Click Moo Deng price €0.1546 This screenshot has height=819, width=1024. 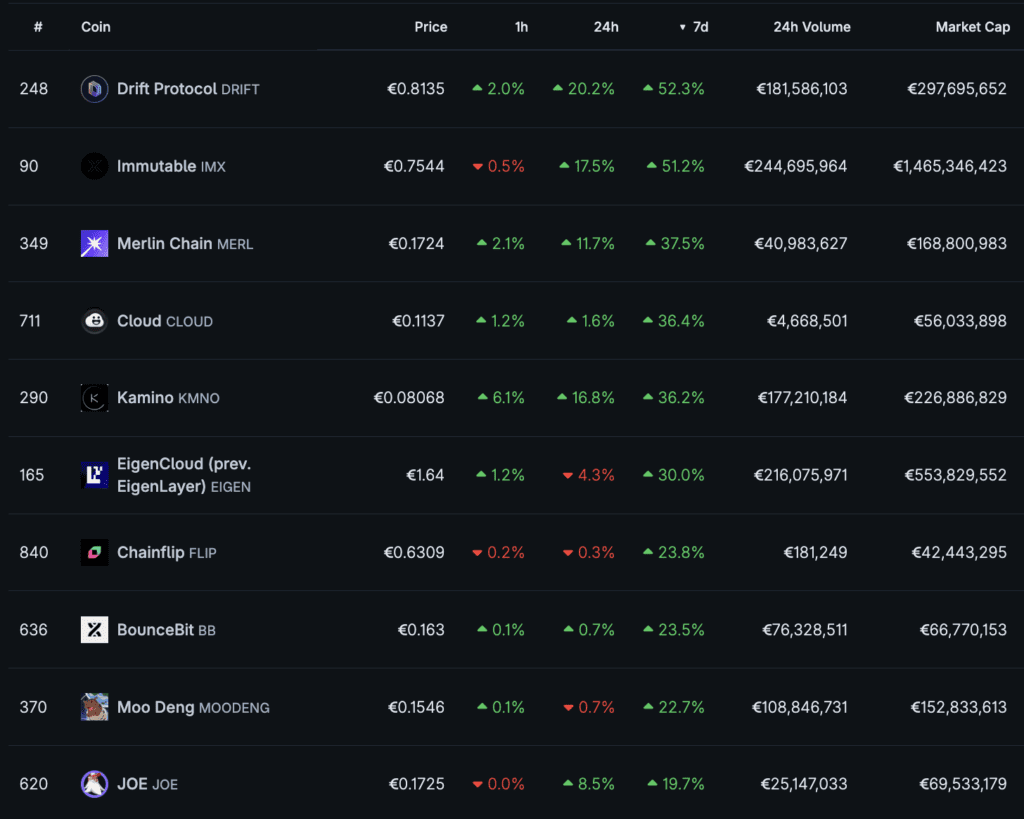(x=416, y=707)
